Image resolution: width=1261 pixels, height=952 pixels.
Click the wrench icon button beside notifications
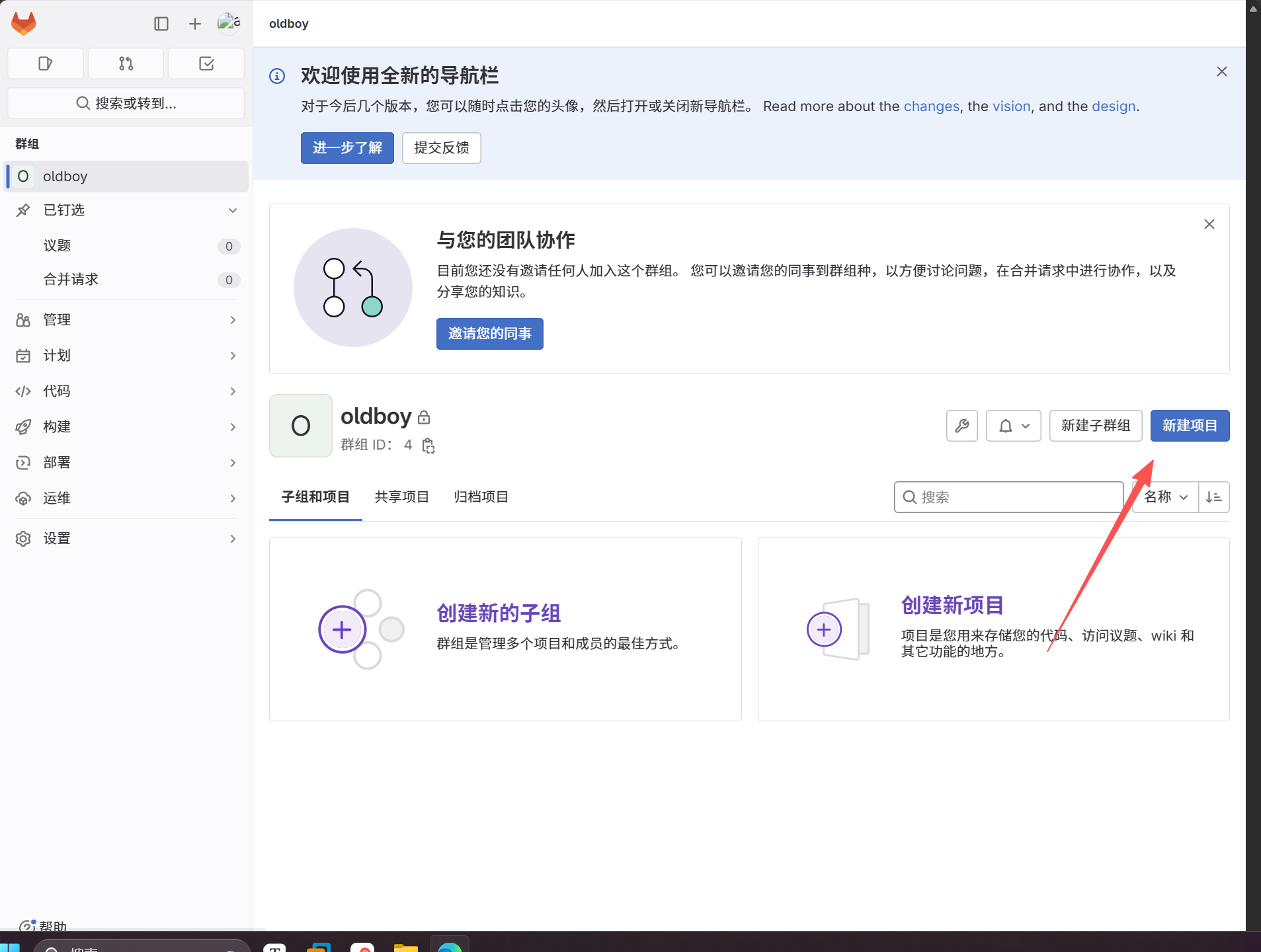(962, 426)
